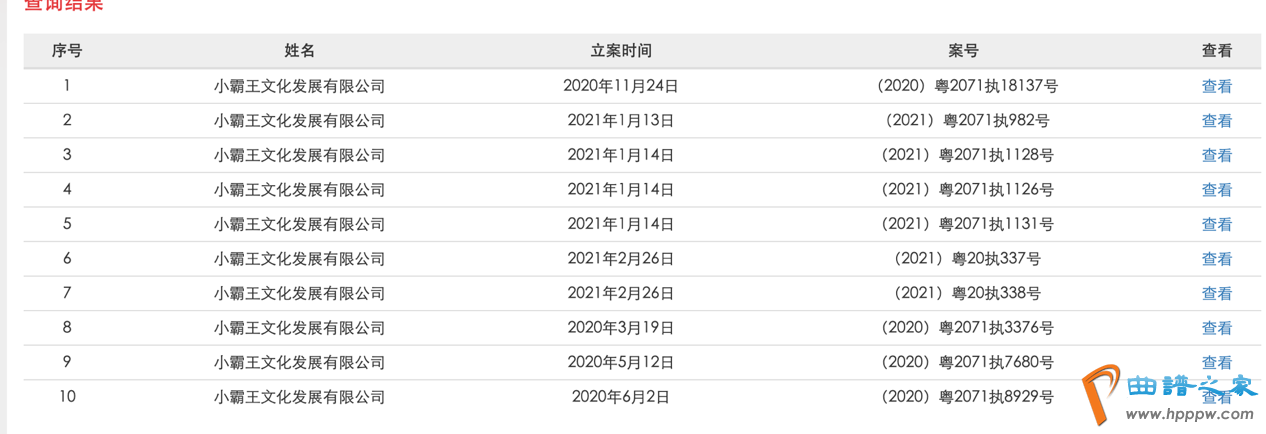Image resolution: width=1266 pixels, height=434 pixels.
Task: Click 查看 link for case 粤2071执7680号
Action: tap(1216, 362)
